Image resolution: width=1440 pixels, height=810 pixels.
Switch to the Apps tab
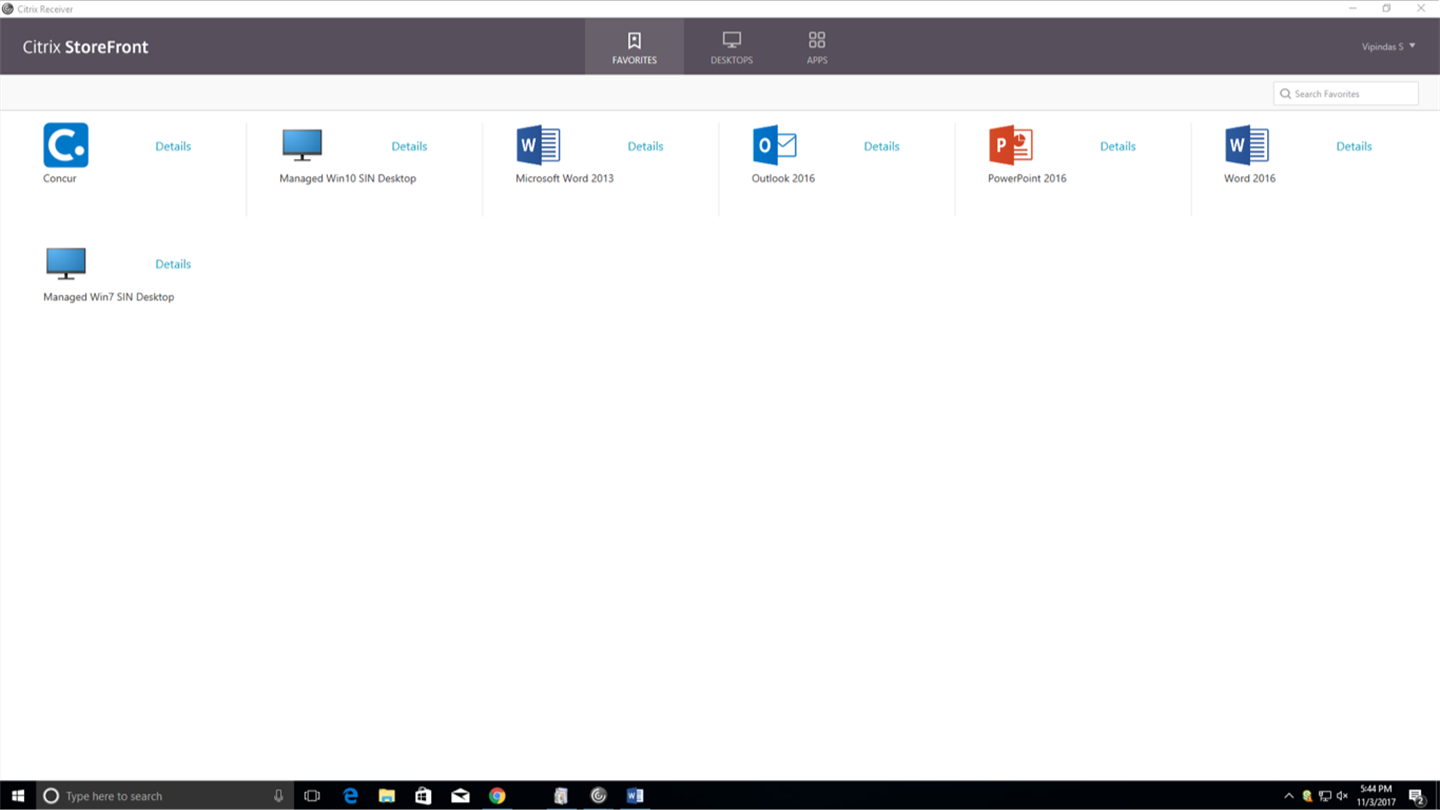point(817,47)
